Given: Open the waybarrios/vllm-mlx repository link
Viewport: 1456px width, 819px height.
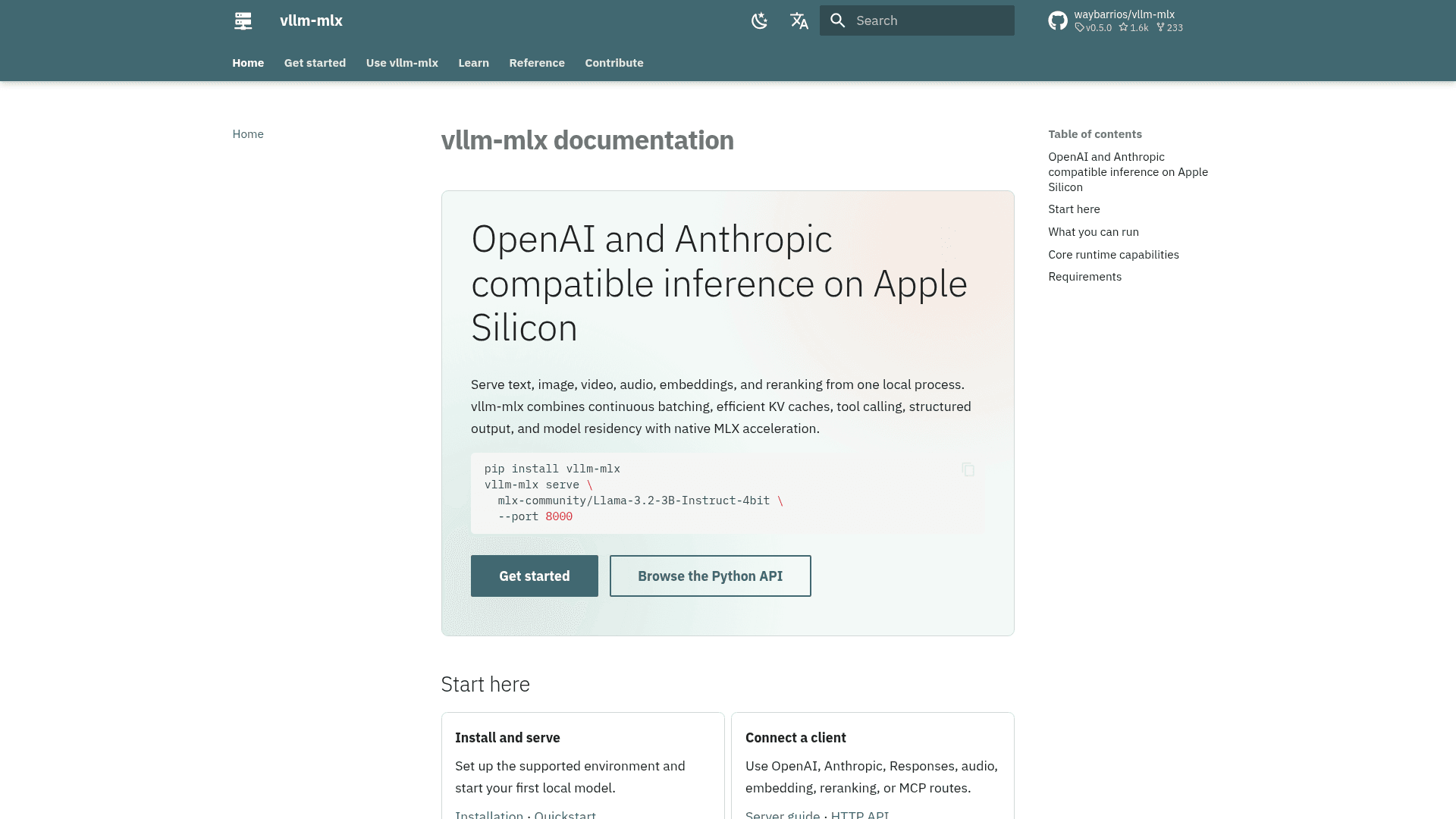Looking at the screenshot, I should point(1124,14).
